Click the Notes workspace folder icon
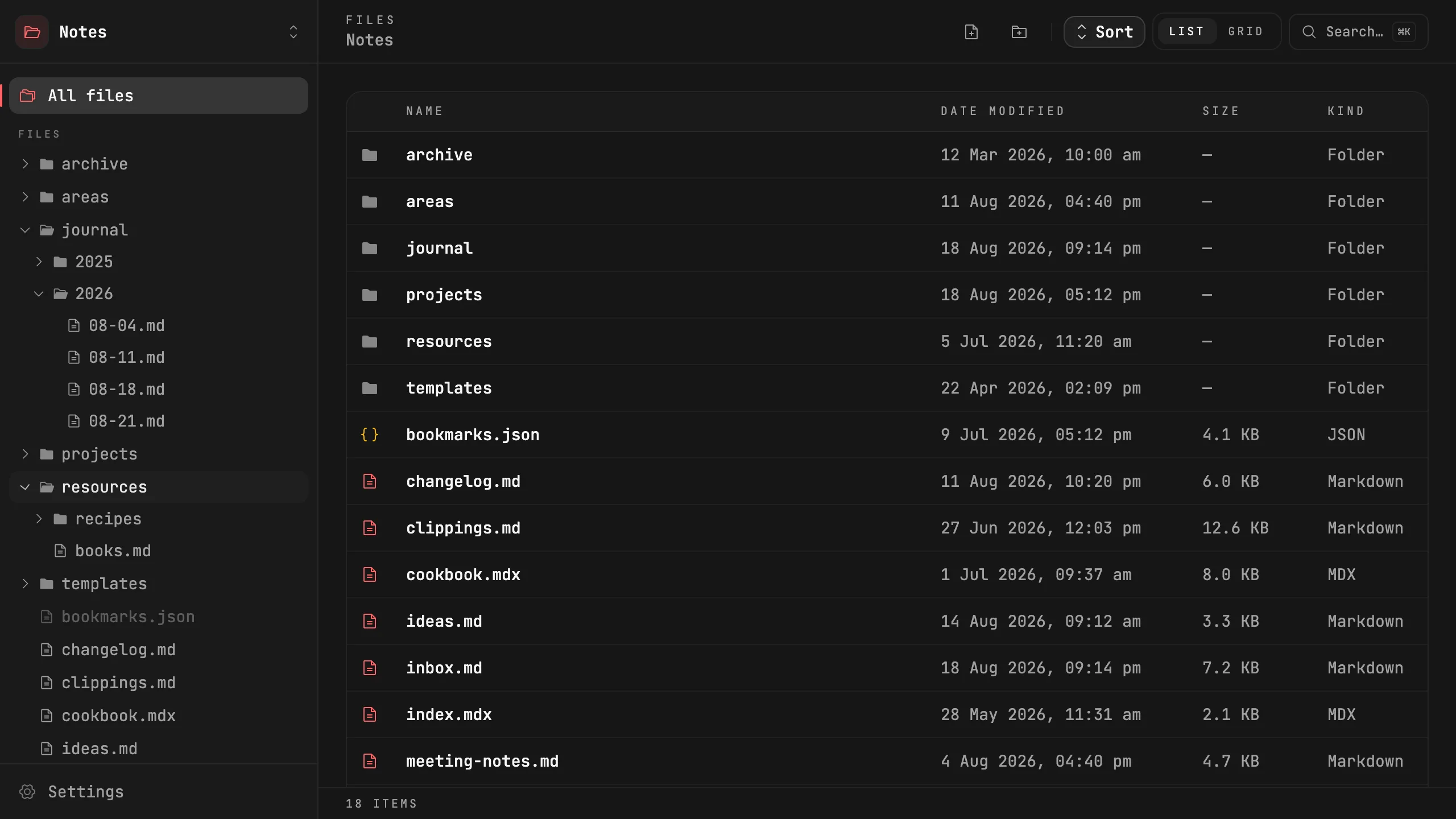The height and width of the screenshot is (819, 1456). coord(32,32)
